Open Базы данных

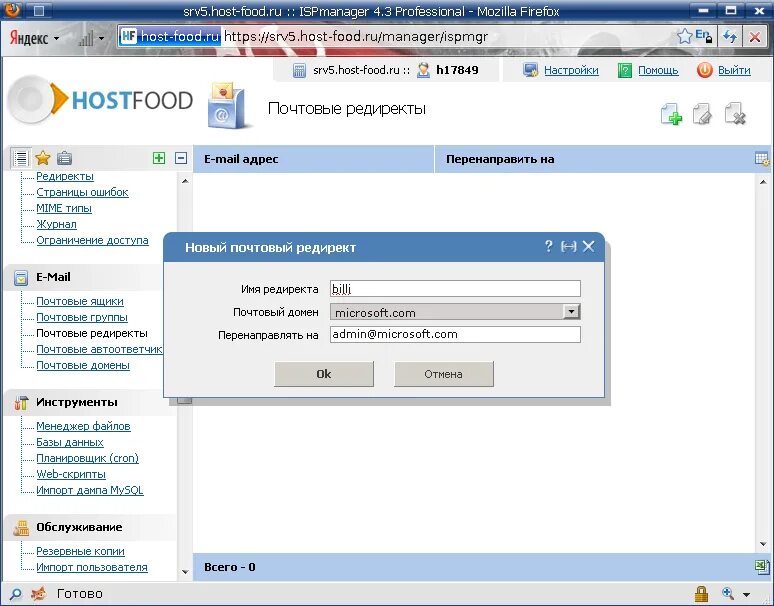[x=70, y=442]
